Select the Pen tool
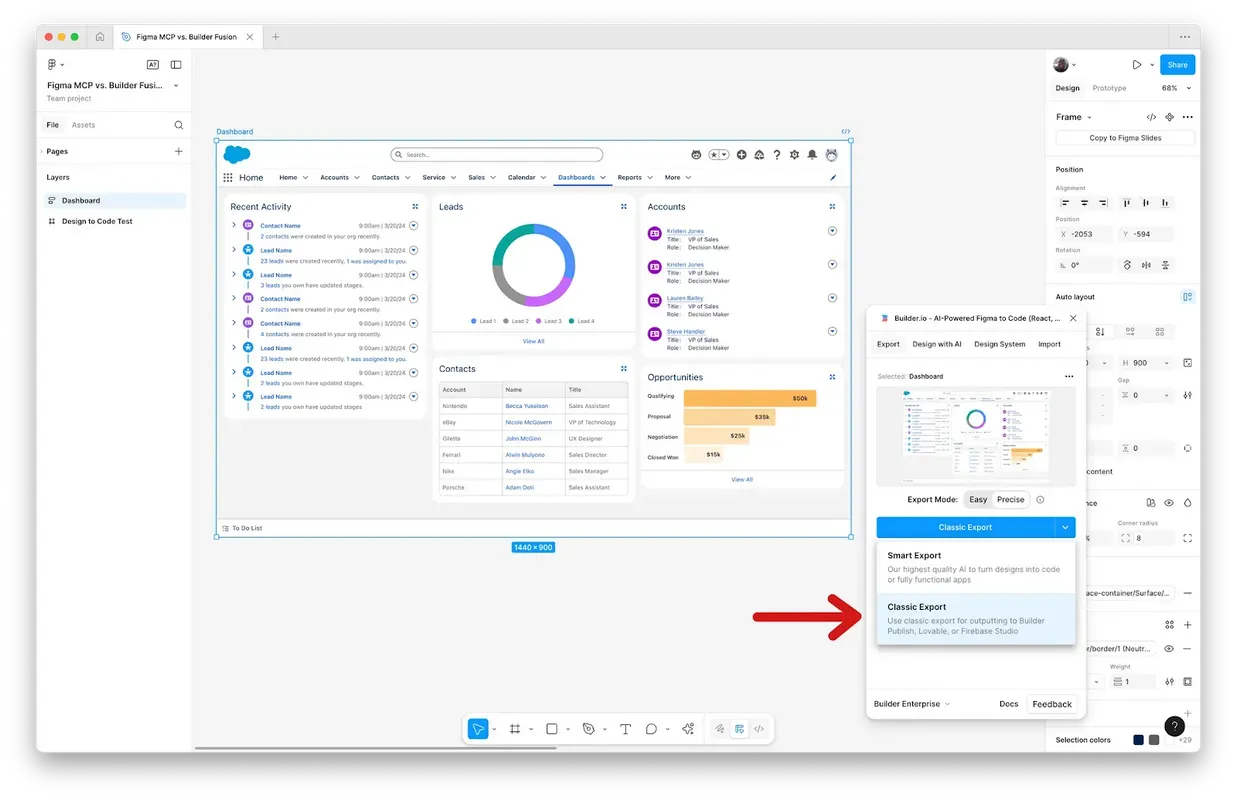This screenshot has width=1237, height=800. pos(588,729)
